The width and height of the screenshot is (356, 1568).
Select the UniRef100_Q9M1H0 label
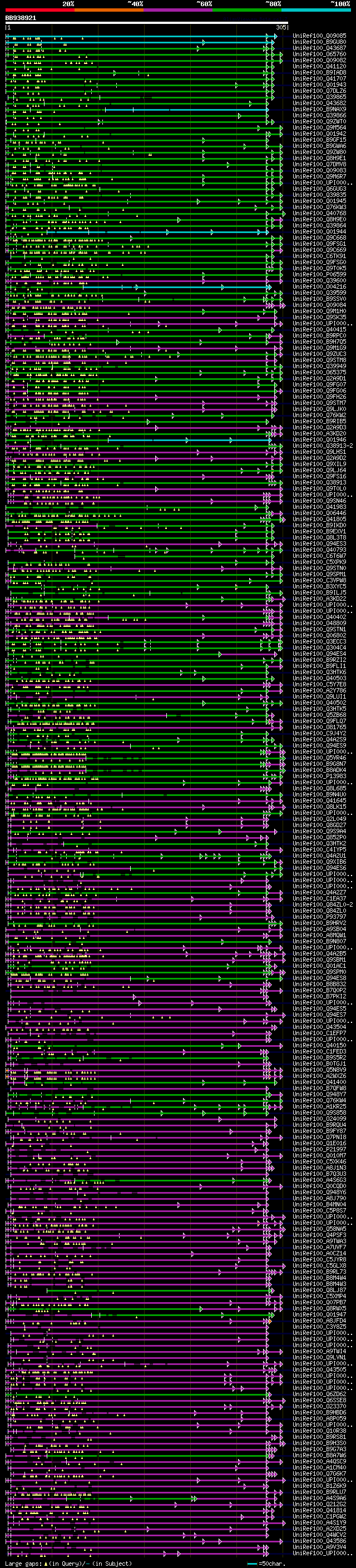pos(319,311)
